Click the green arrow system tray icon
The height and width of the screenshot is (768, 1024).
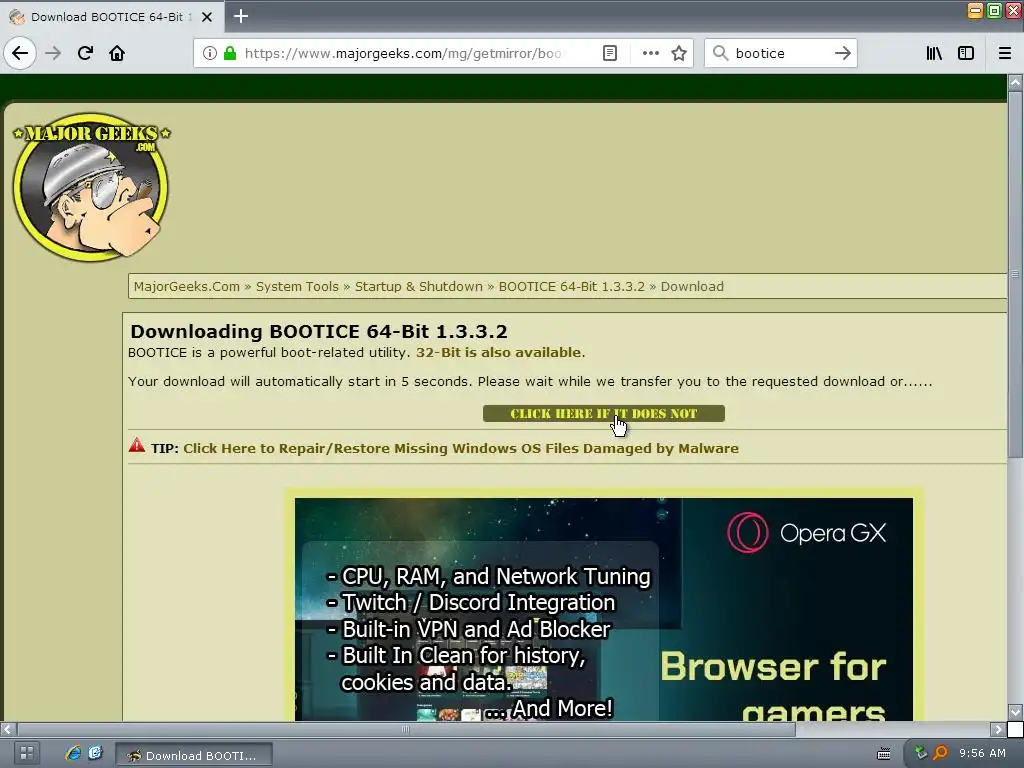921,754
